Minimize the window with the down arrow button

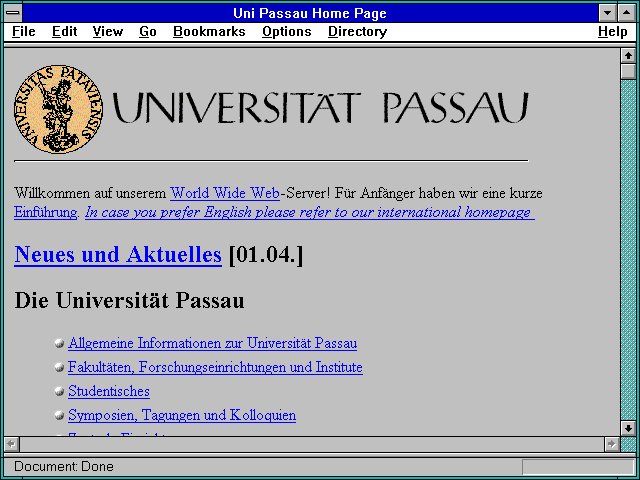(x=607, y=13)
